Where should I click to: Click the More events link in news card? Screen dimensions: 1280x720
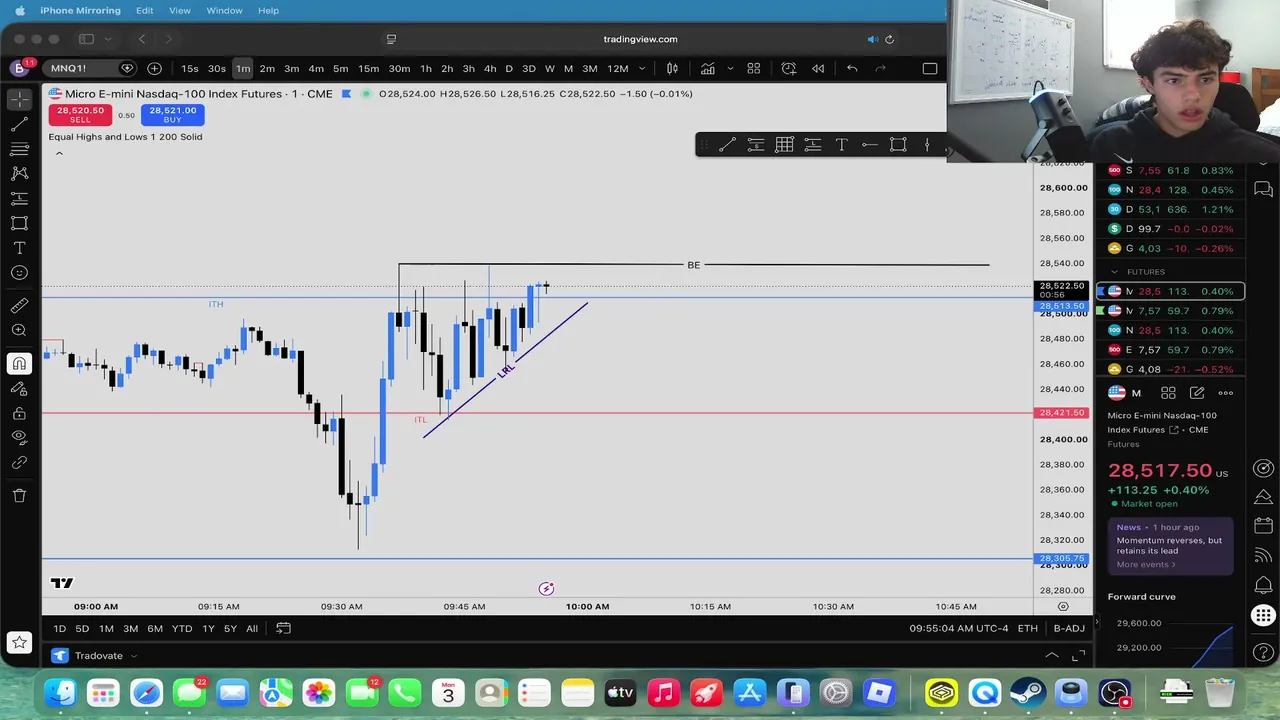(1145, 564)
